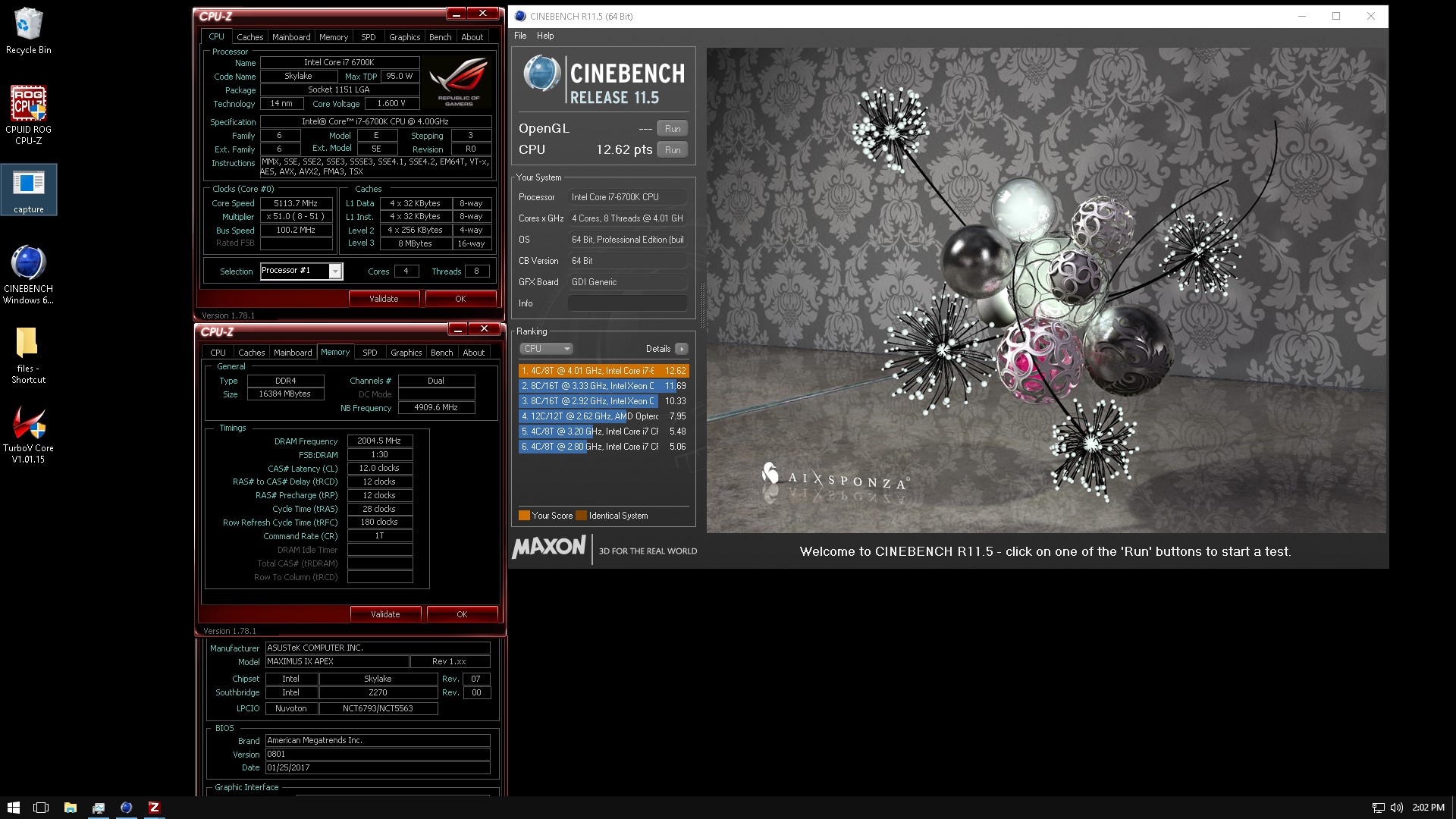The height and width of the screenshot is (819, 1456).
Task: Click the Details arrow in Ranking panel
Action: coord(681,349)
